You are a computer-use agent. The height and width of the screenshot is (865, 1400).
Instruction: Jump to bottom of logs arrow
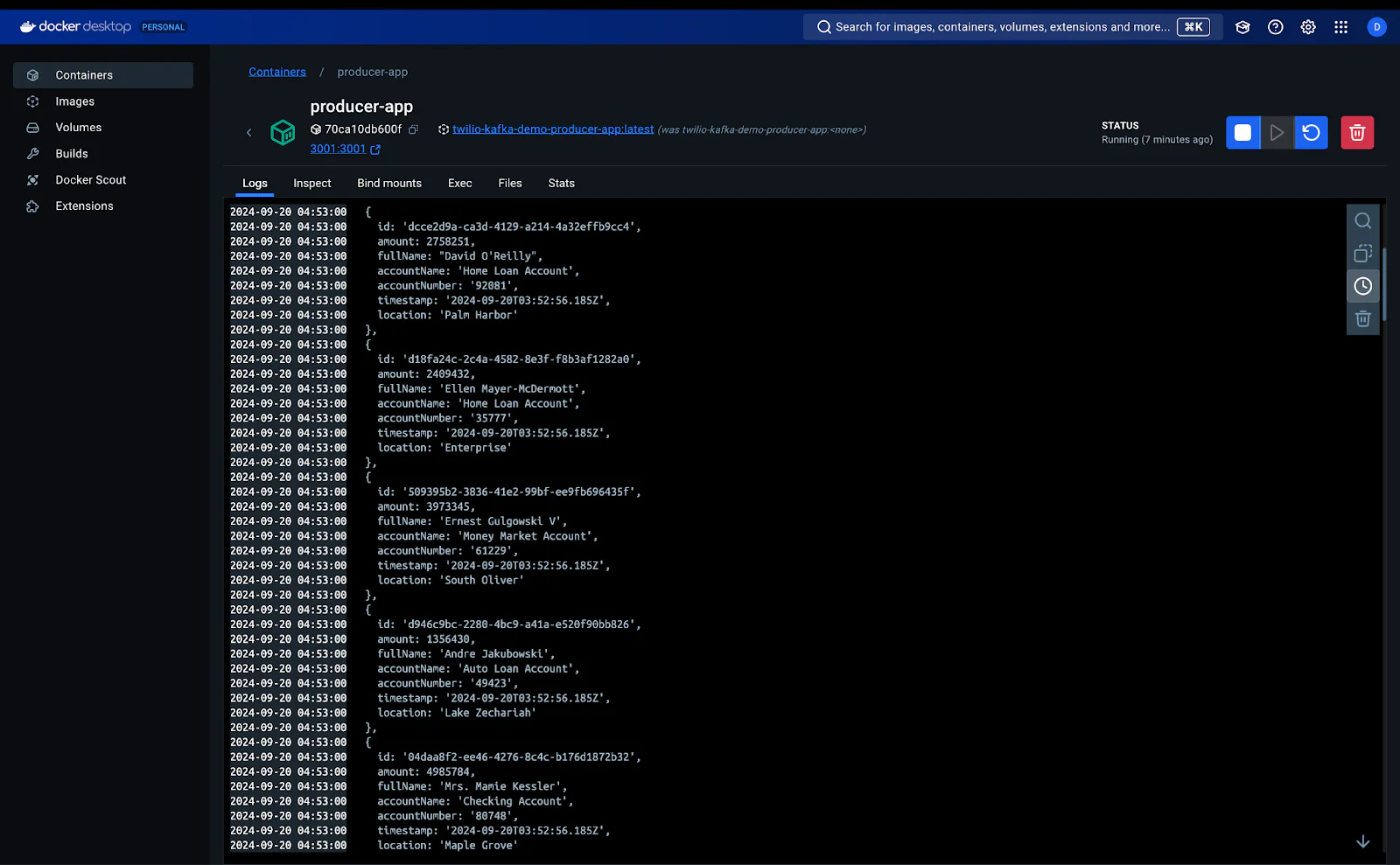pos(1362,841)
